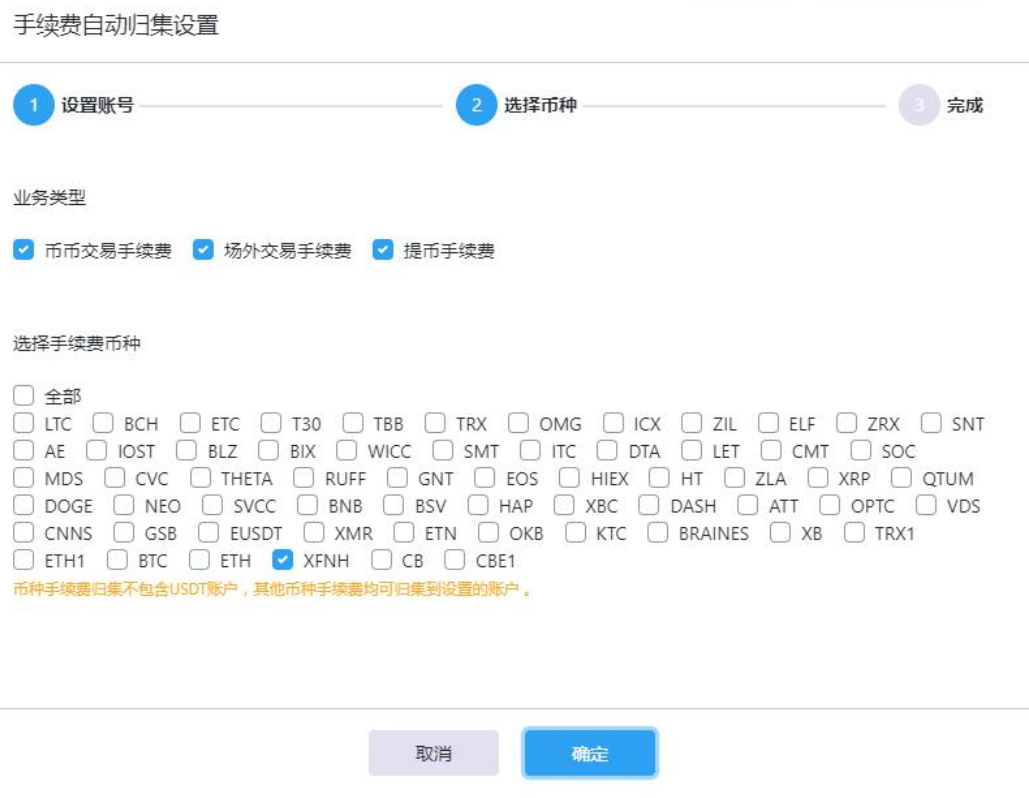The image size is (1029, 798).
Task: Check the CNNS currency checkbox
Action: click(24, 532)
